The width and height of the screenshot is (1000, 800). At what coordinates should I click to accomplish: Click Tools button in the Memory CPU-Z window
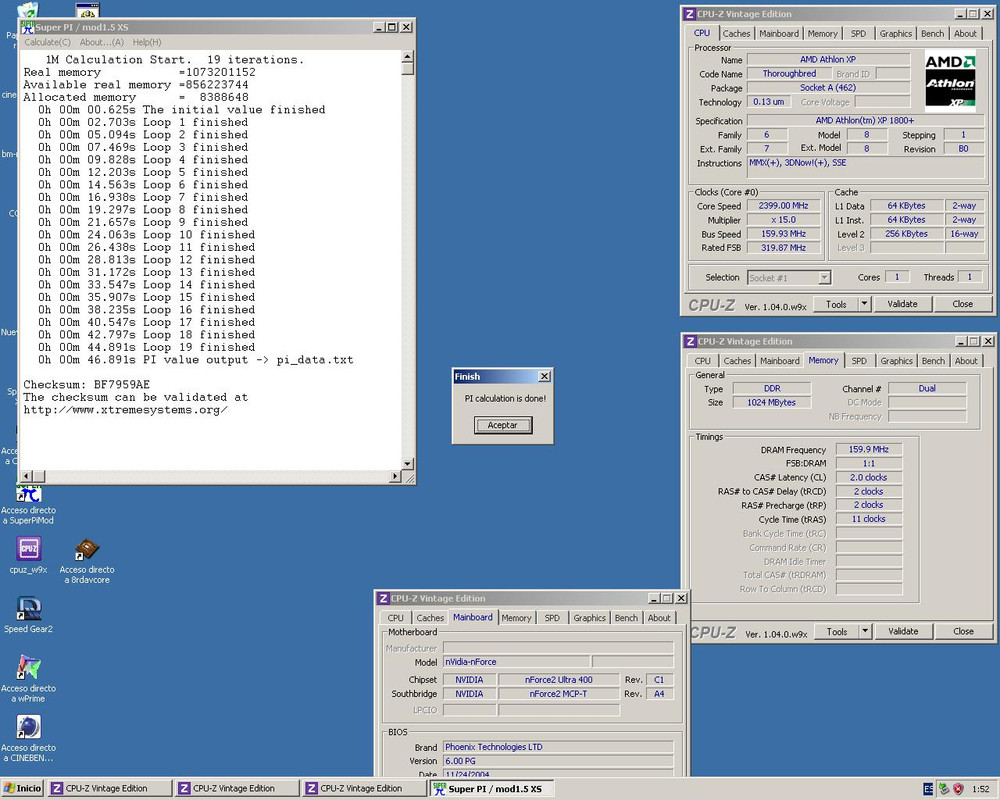coord(837,632)
